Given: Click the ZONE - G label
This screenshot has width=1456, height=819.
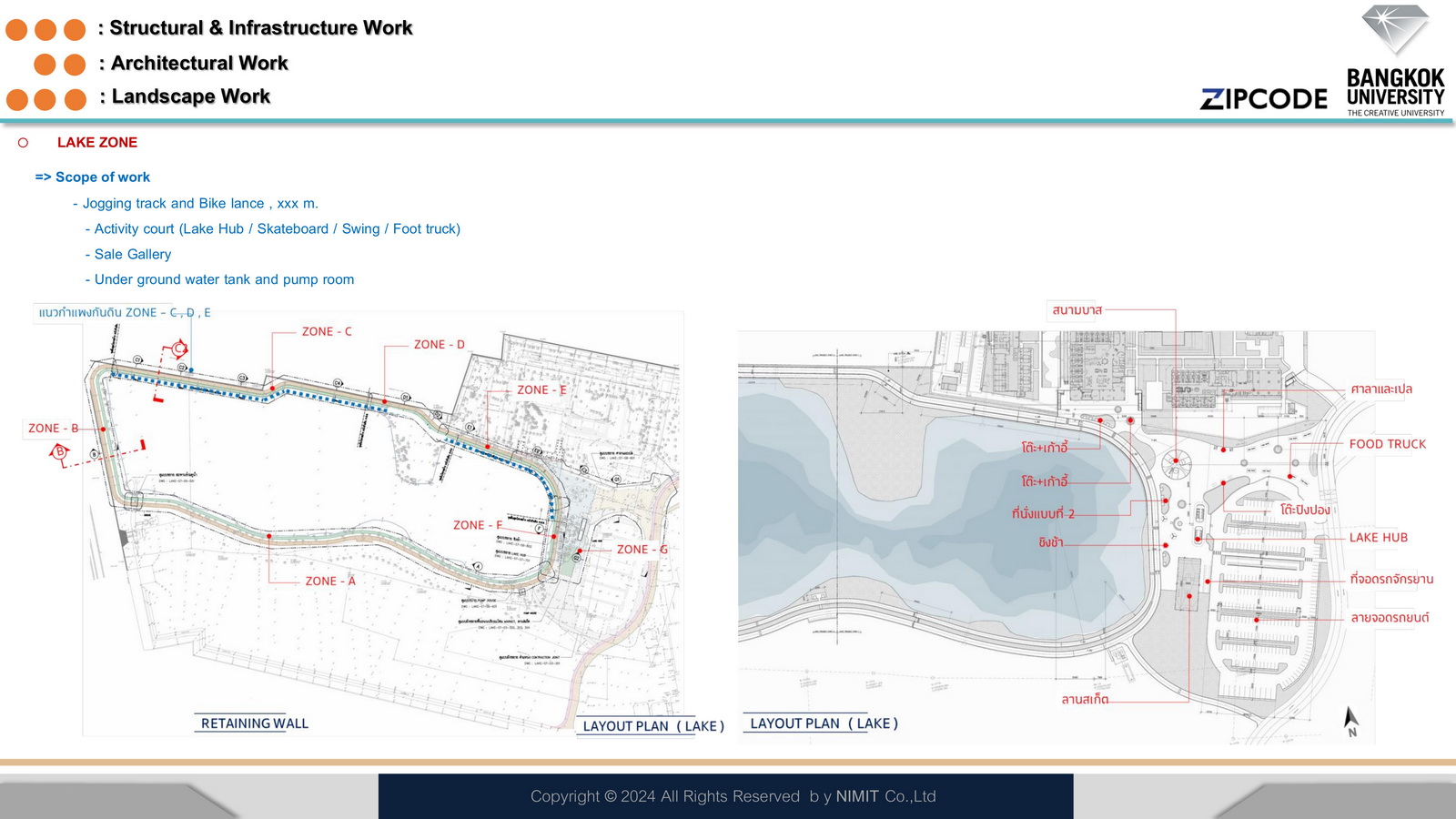Looking at the screenshot, I should 642,550.
